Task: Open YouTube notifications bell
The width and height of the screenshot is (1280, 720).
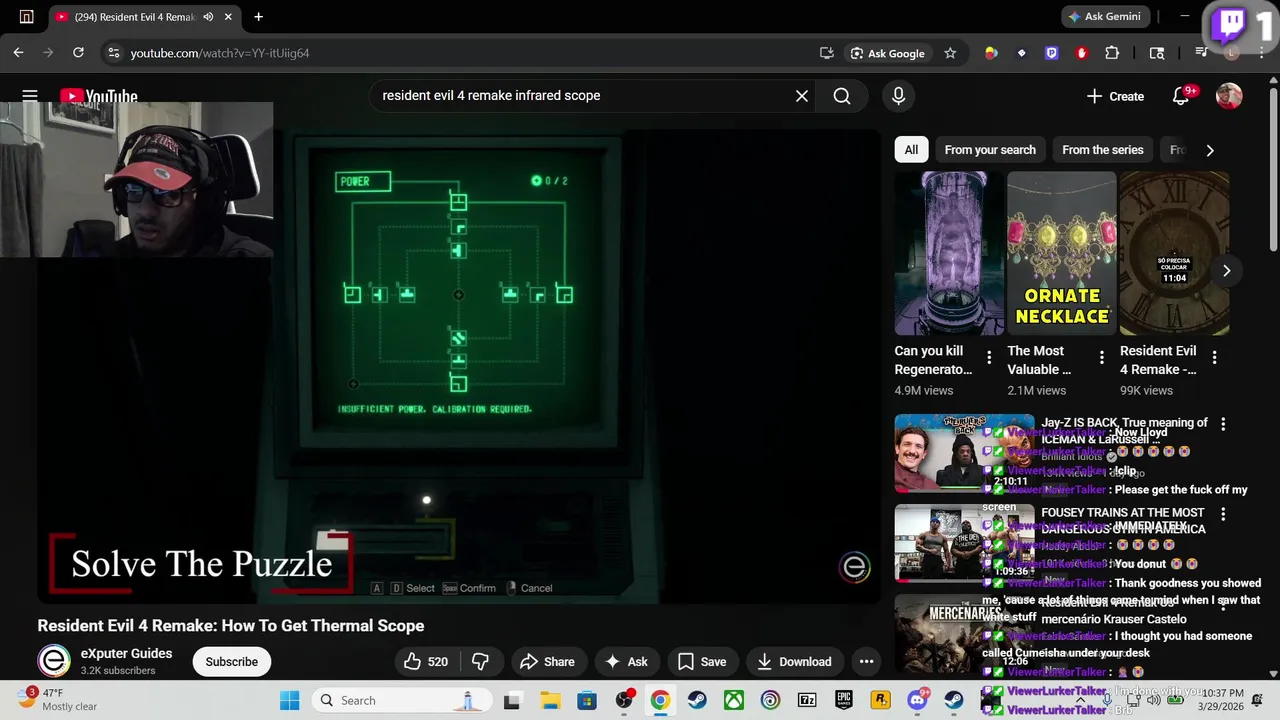Action: click(x=1181, y=96)
